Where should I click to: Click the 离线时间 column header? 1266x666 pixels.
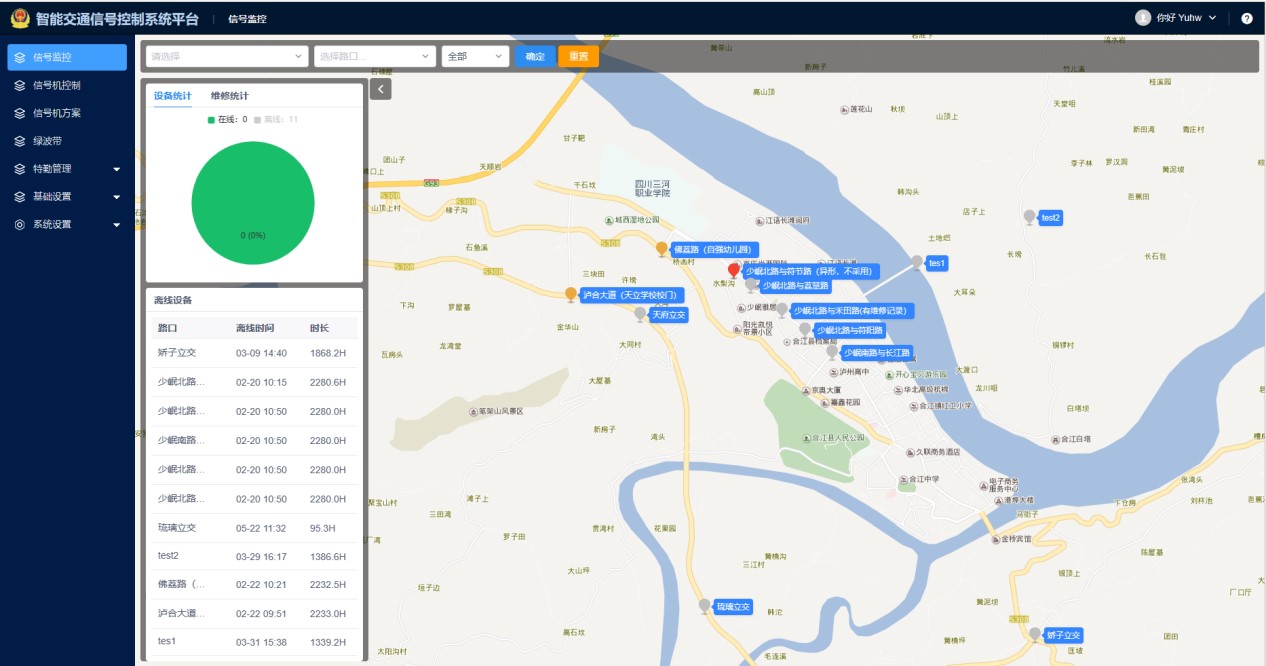click(255, 328)
